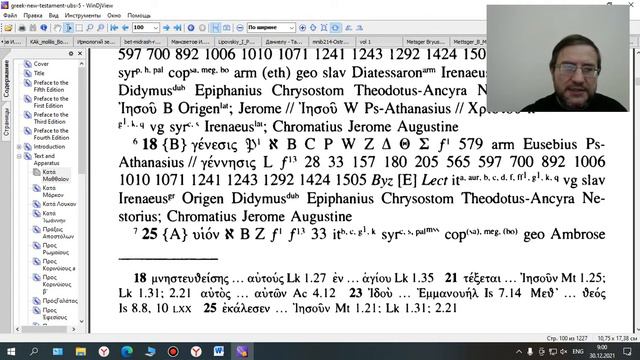Expand the Introduction tree node
Image resolution: width=640 pixels, height=360 pixels.
point(19,147)
